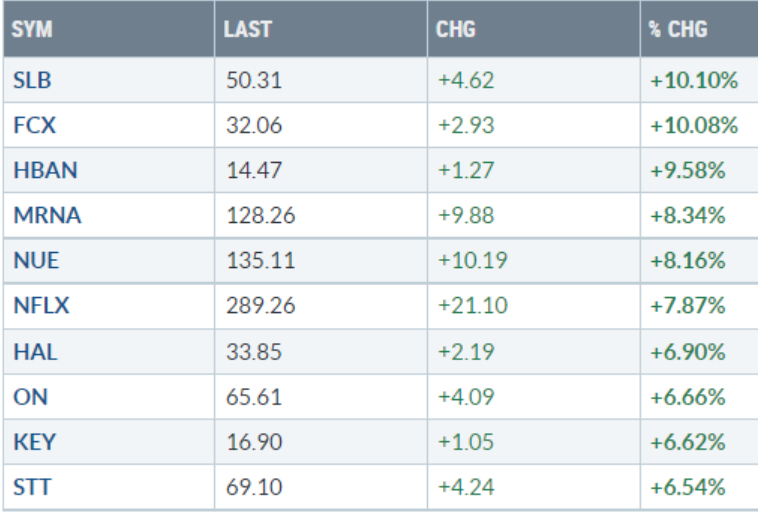Click the MRNA change value +9.88

466,216
